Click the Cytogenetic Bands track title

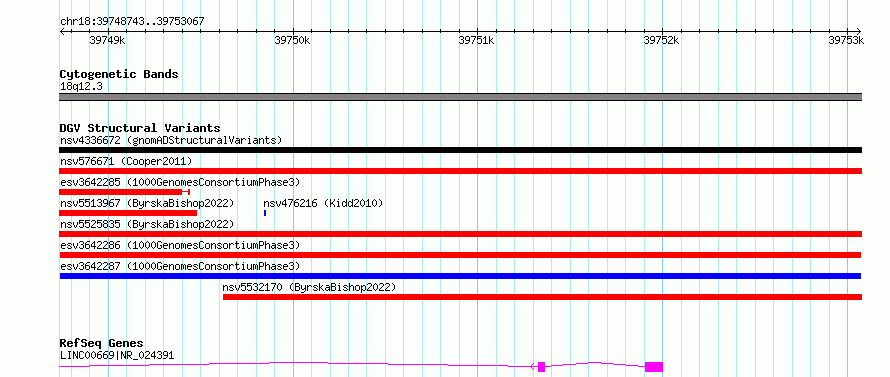tap(119, 74)
